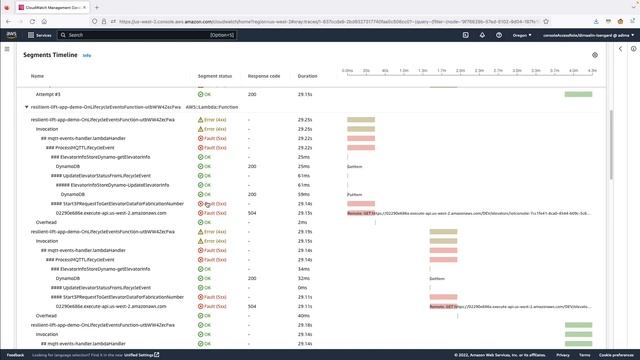
Task: Click first Fault status for StartSPRequestToGetElevatorDataForFabricationNumber
Action: point(212,204)
